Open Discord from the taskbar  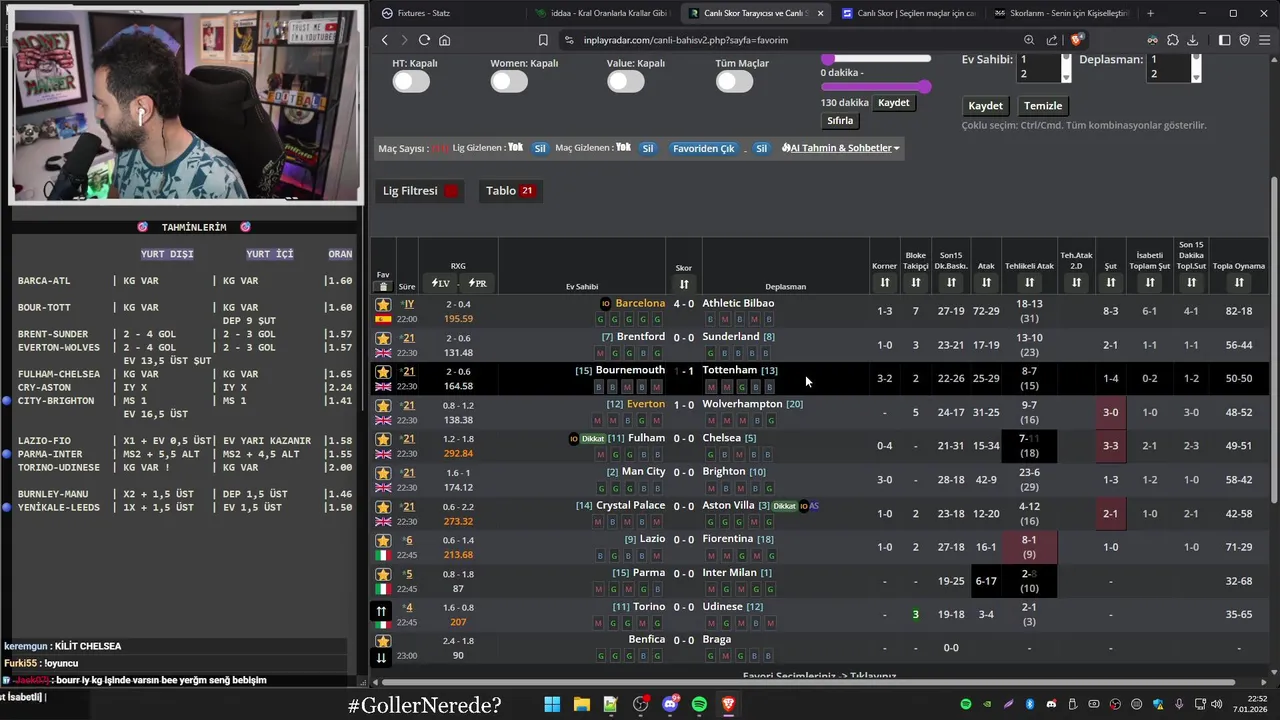pyautogui.click(x=670, y=704)
